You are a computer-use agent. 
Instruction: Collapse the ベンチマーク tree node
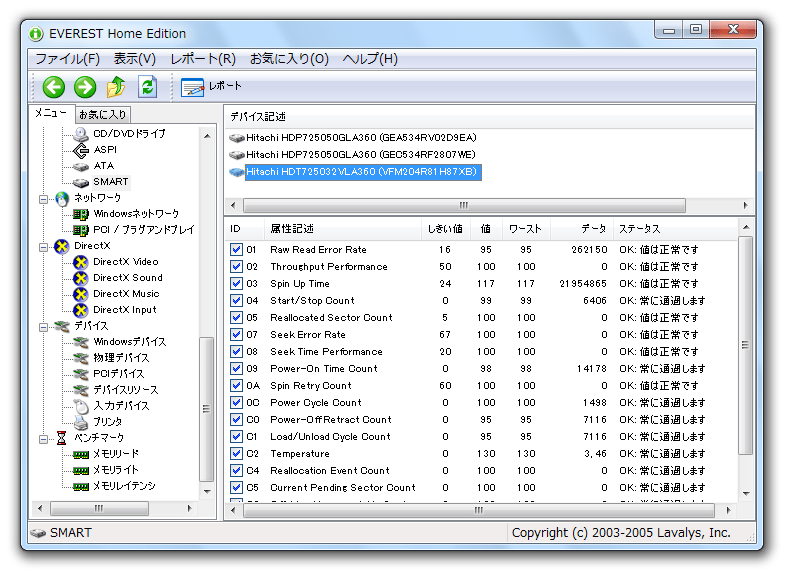[44, 440]
